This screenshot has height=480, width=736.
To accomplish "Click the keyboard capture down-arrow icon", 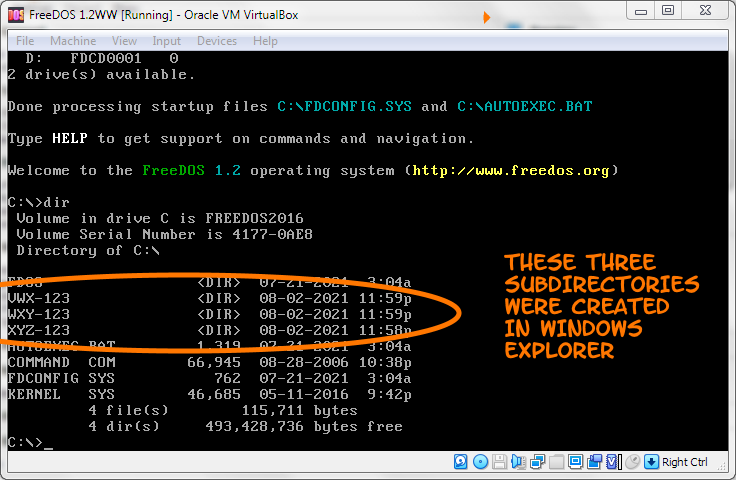I will [651, 462].
